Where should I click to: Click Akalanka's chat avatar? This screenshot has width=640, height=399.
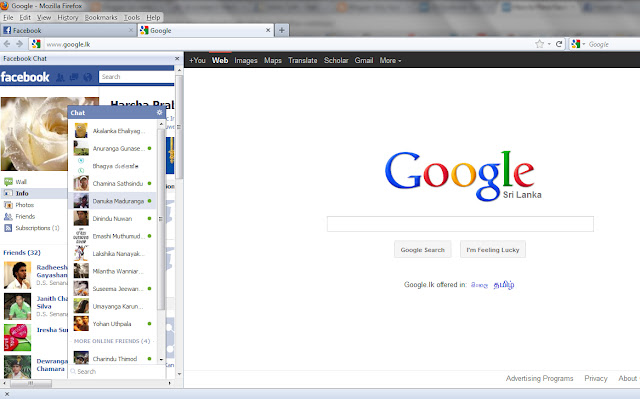pos(81,131)
